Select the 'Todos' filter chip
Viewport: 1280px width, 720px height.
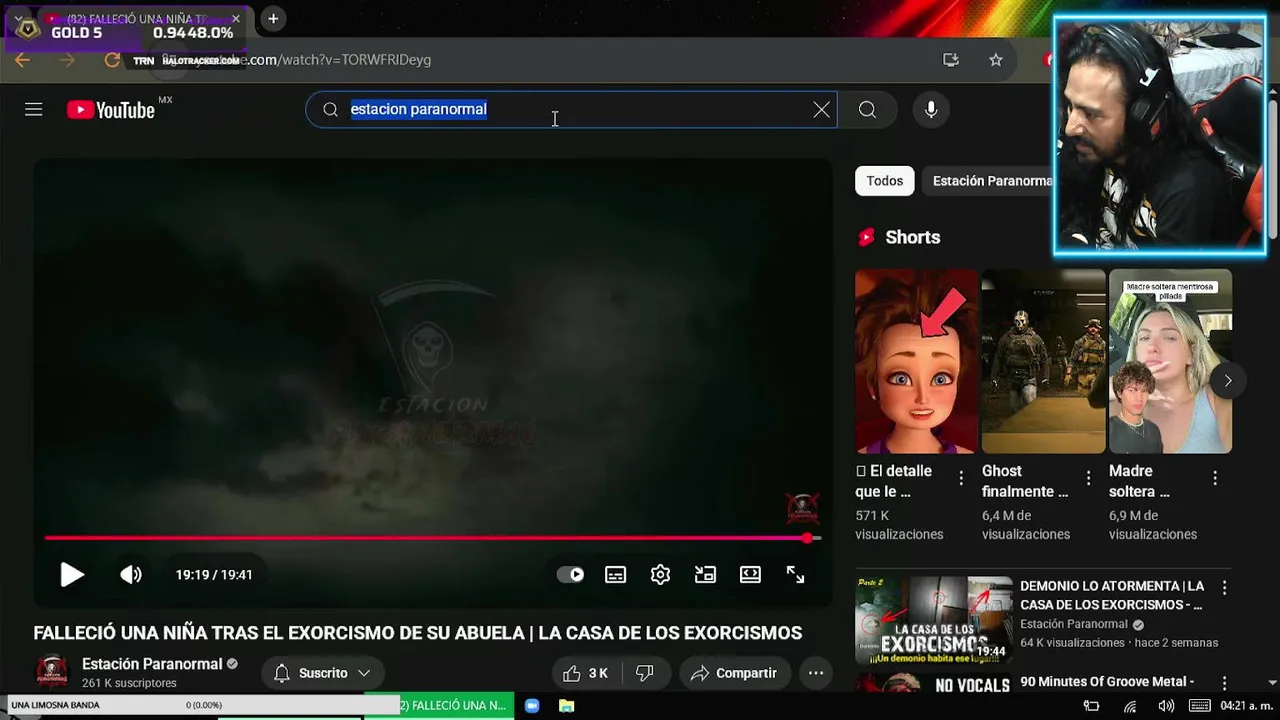(x=884, y=181)
